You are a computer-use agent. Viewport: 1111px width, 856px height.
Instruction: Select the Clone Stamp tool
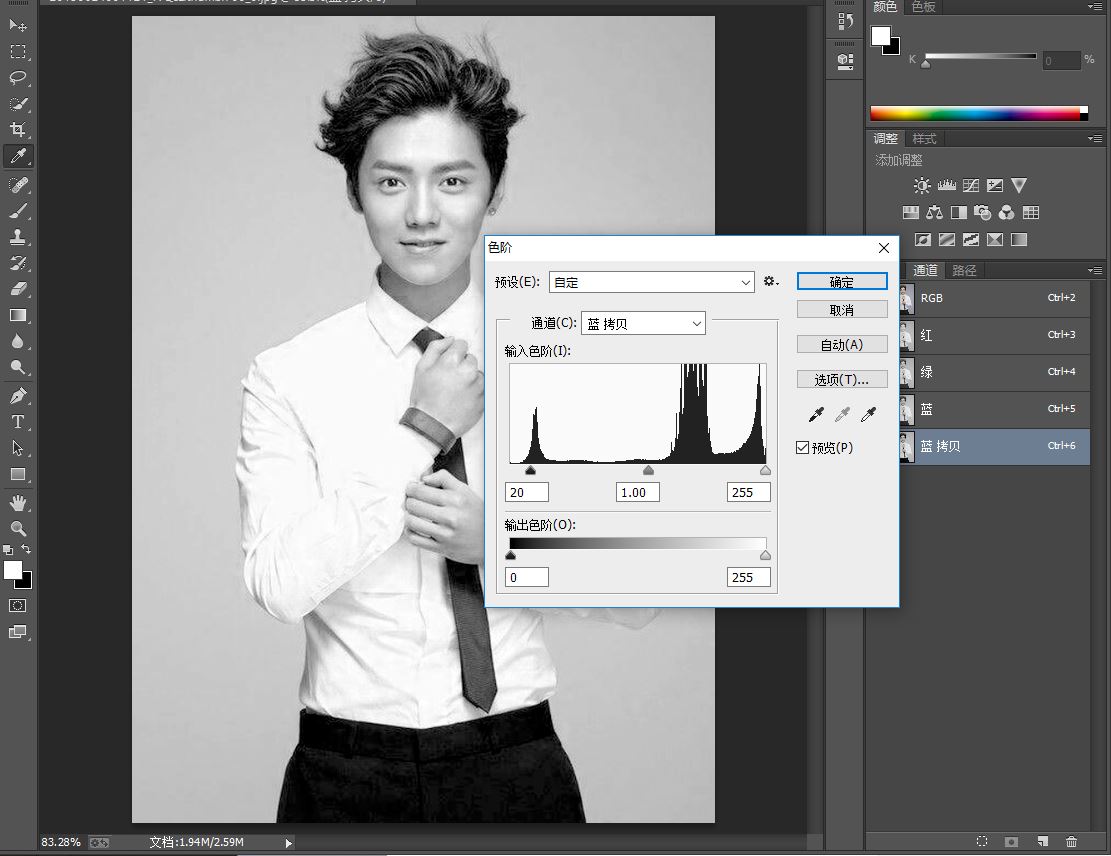point(18,237)
